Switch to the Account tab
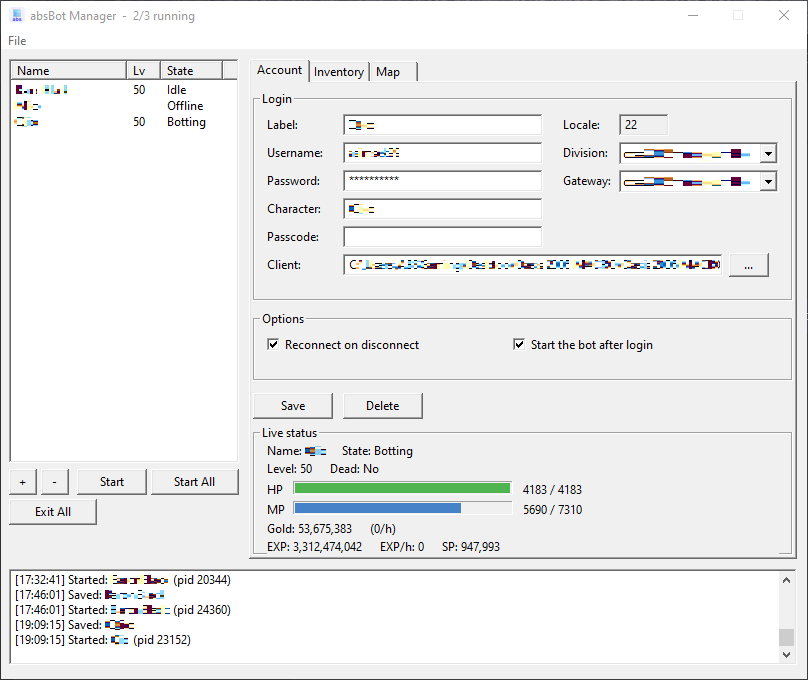The height and width of the screenshot is (680, 808). tap(279, 70)
